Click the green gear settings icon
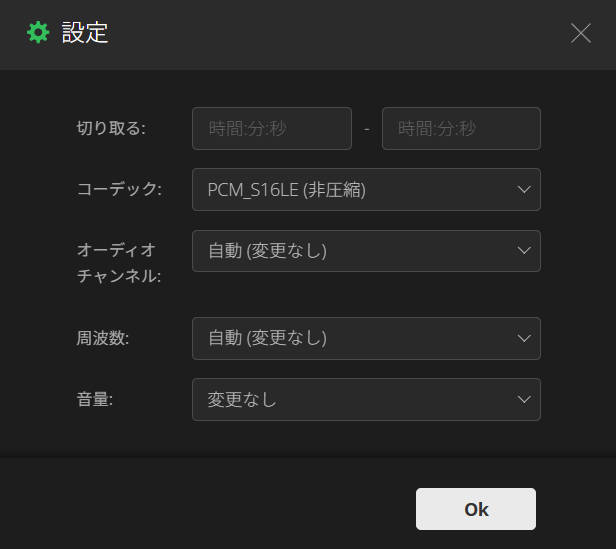 coord(38,32)
